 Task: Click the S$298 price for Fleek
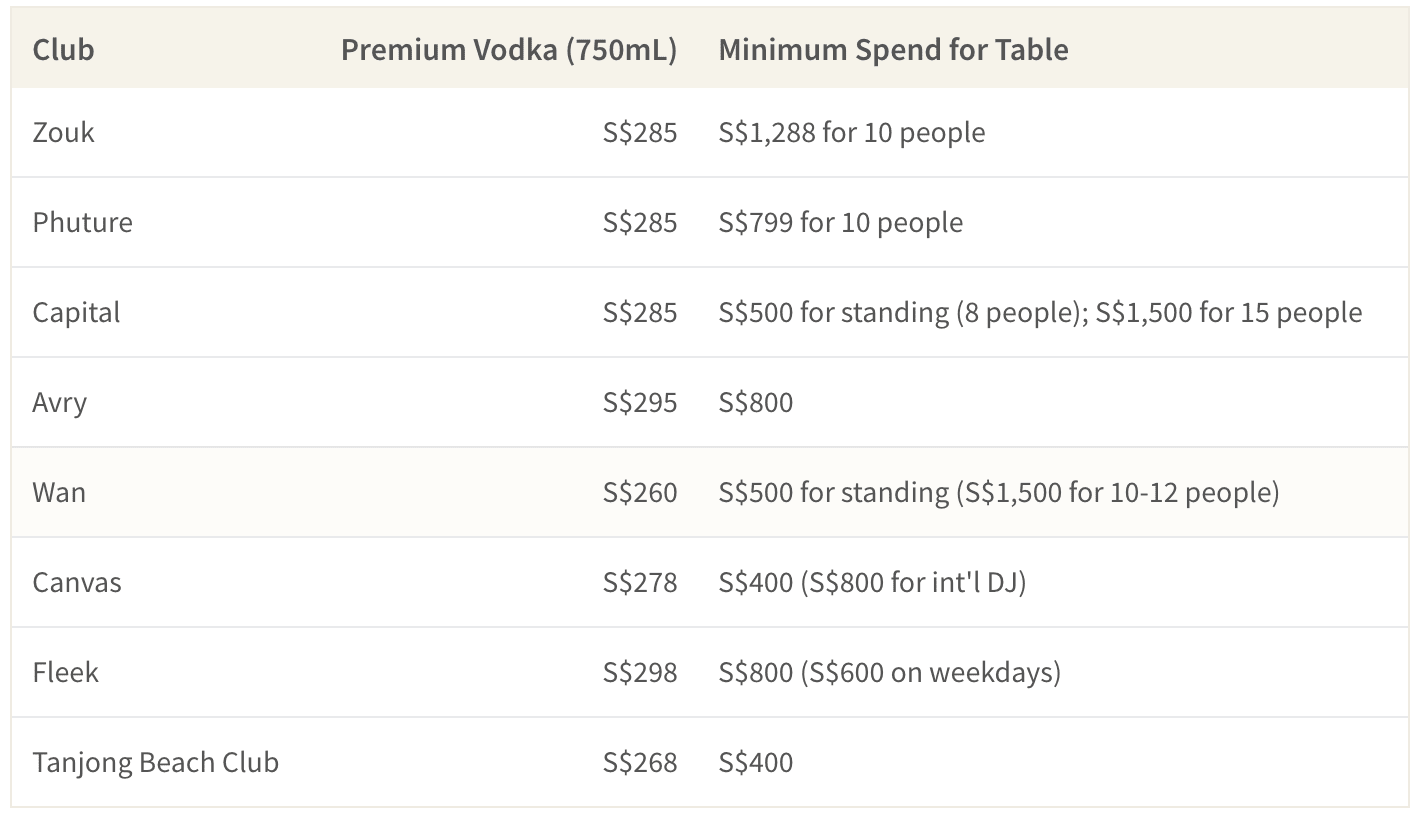click(640, 672)
